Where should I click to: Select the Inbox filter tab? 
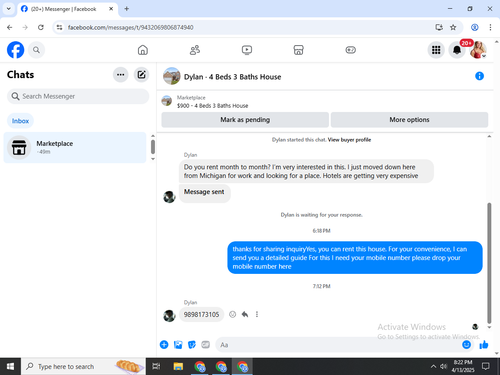(x=20, y=121)
